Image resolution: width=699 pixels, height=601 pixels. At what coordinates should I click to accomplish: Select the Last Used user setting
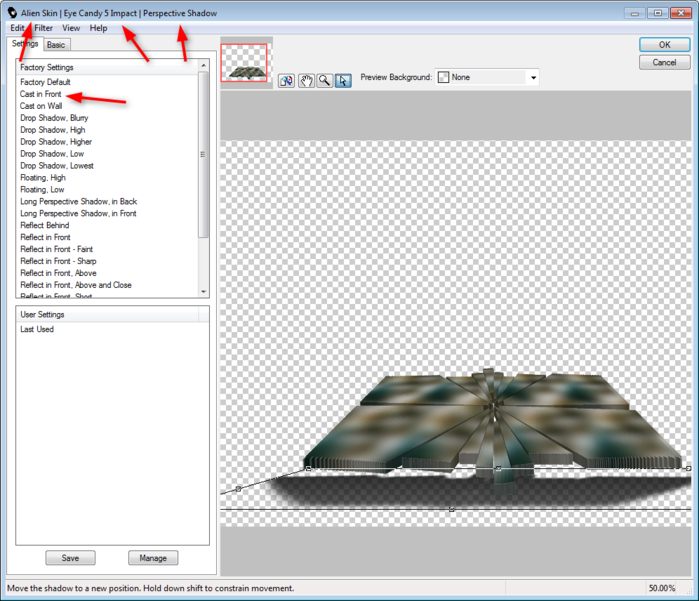point(37,329)
